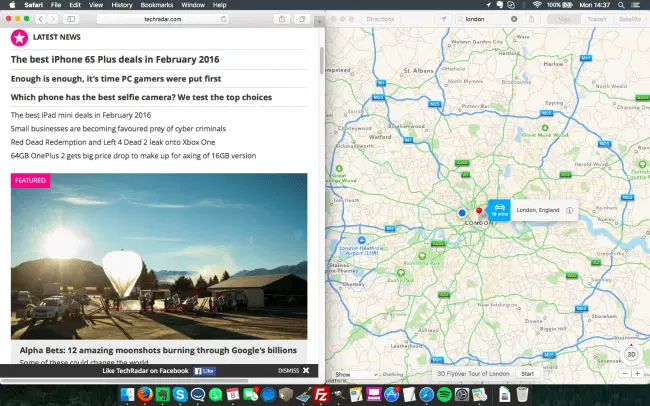Viewport: 650px width, 406px height.
Task: Go back in Safari history
Action: coord(41,19)
